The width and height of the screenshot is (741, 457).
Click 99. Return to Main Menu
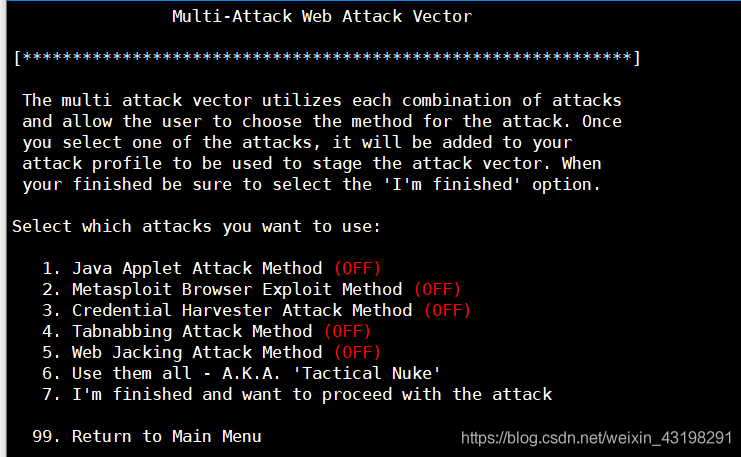click(x=146, y=436)
